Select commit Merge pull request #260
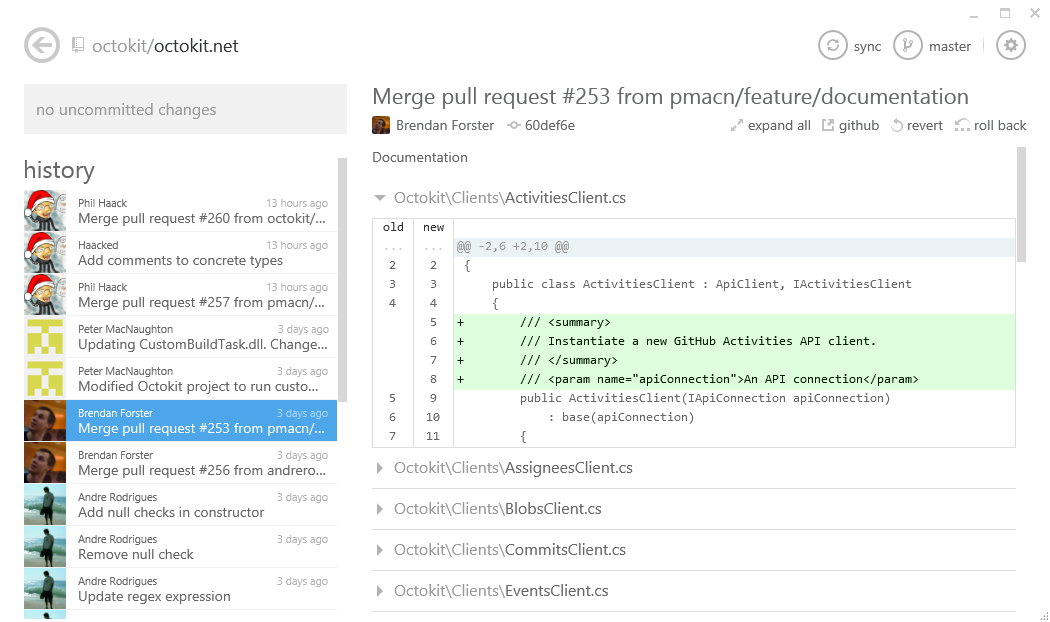 [x=180, y=211]
